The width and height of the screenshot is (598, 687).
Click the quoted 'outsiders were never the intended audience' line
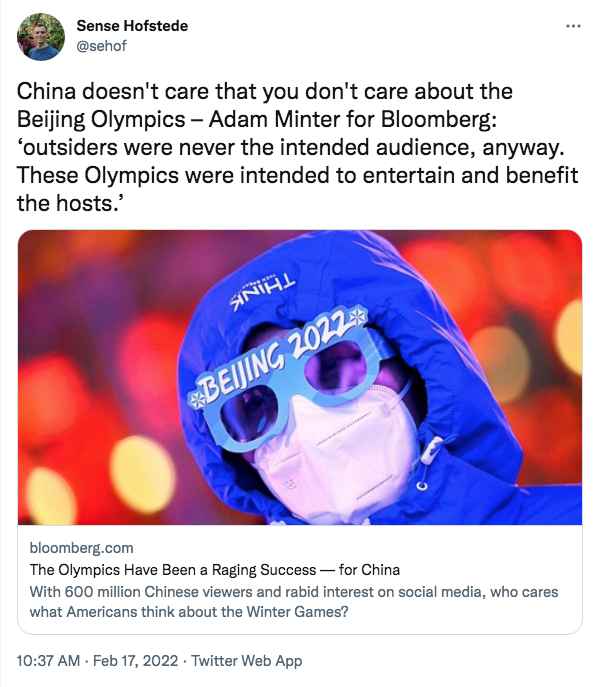291,148
